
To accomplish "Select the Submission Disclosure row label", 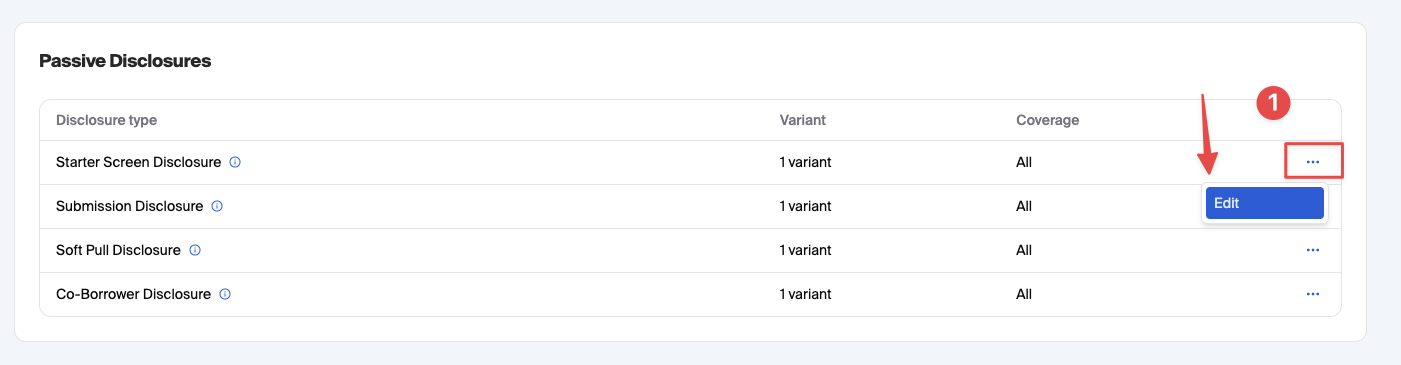I will click(129, 206).
